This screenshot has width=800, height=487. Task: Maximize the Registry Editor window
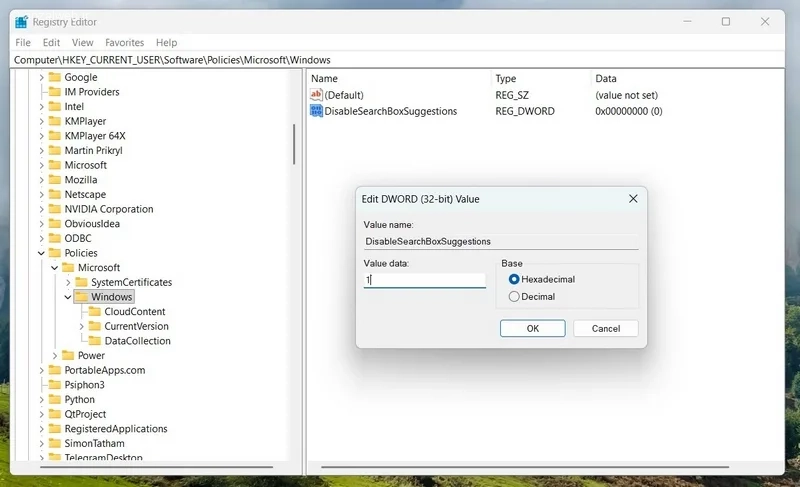726,21
